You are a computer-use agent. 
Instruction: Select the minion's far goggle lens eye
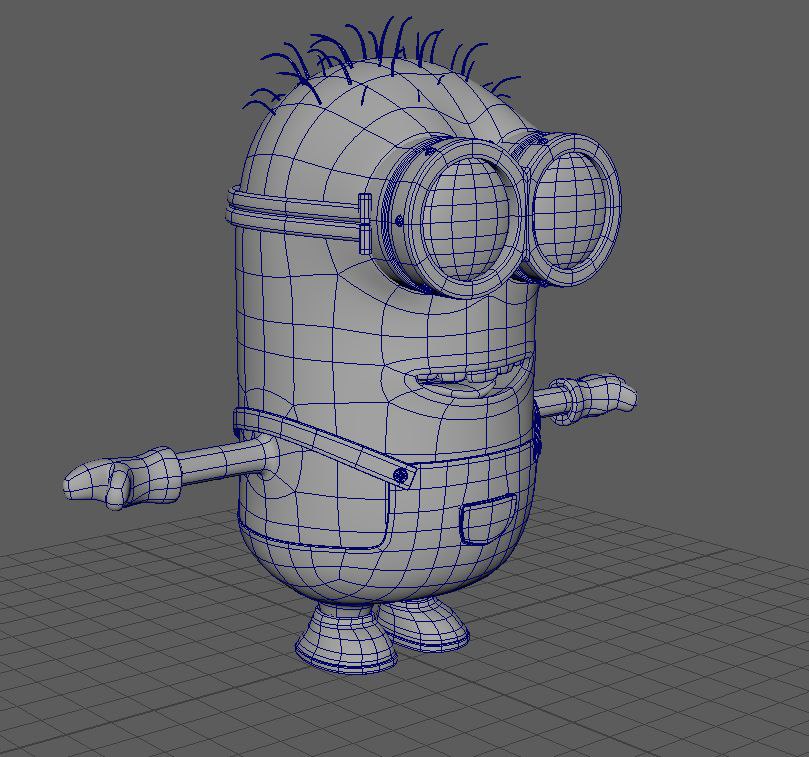pos(572,210)
